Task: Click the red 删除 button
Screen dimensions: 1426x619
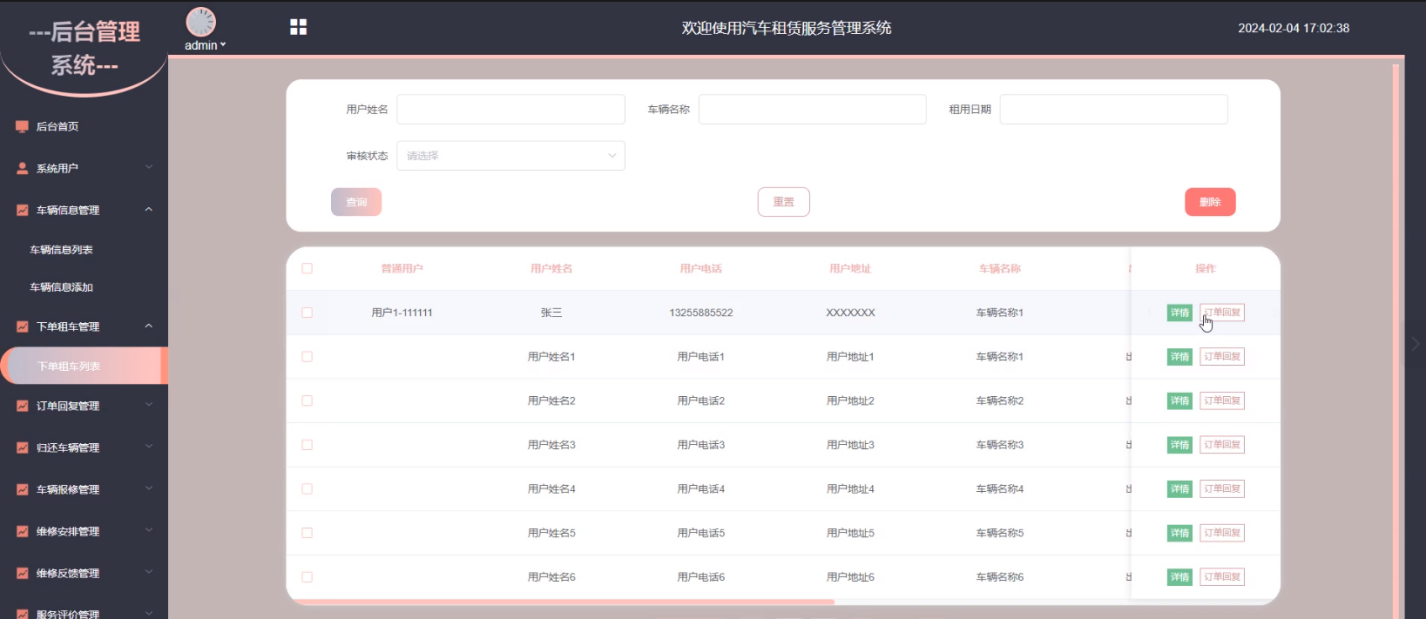Action: pyautogui.click(x=1210, y=202)
